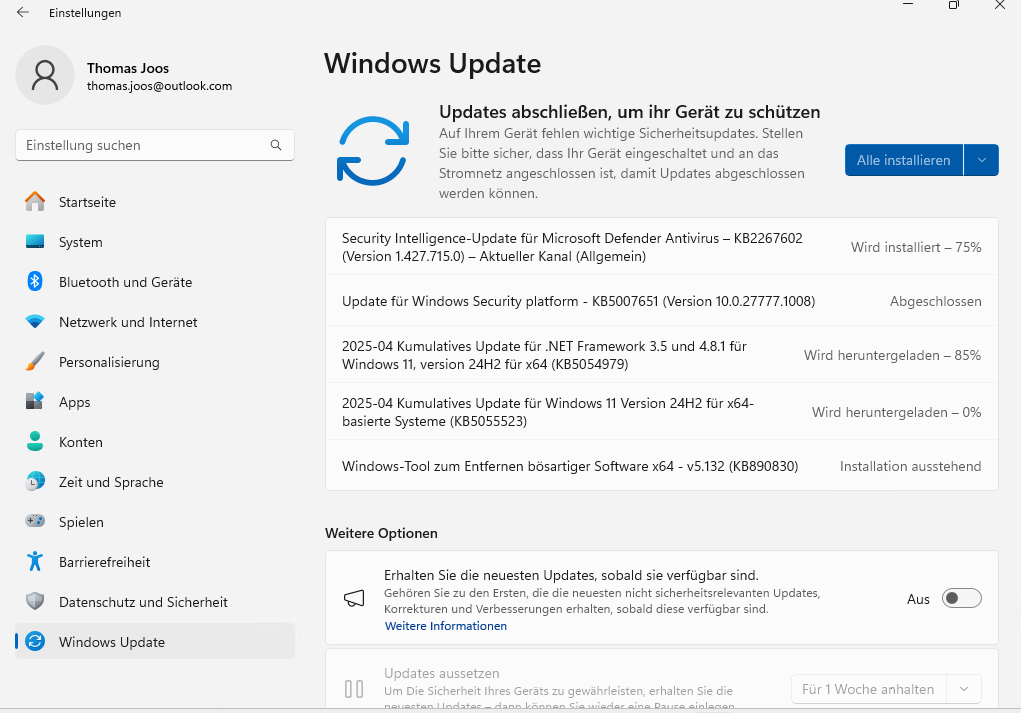Click the back arrow in the title bar

click(23, 13)
